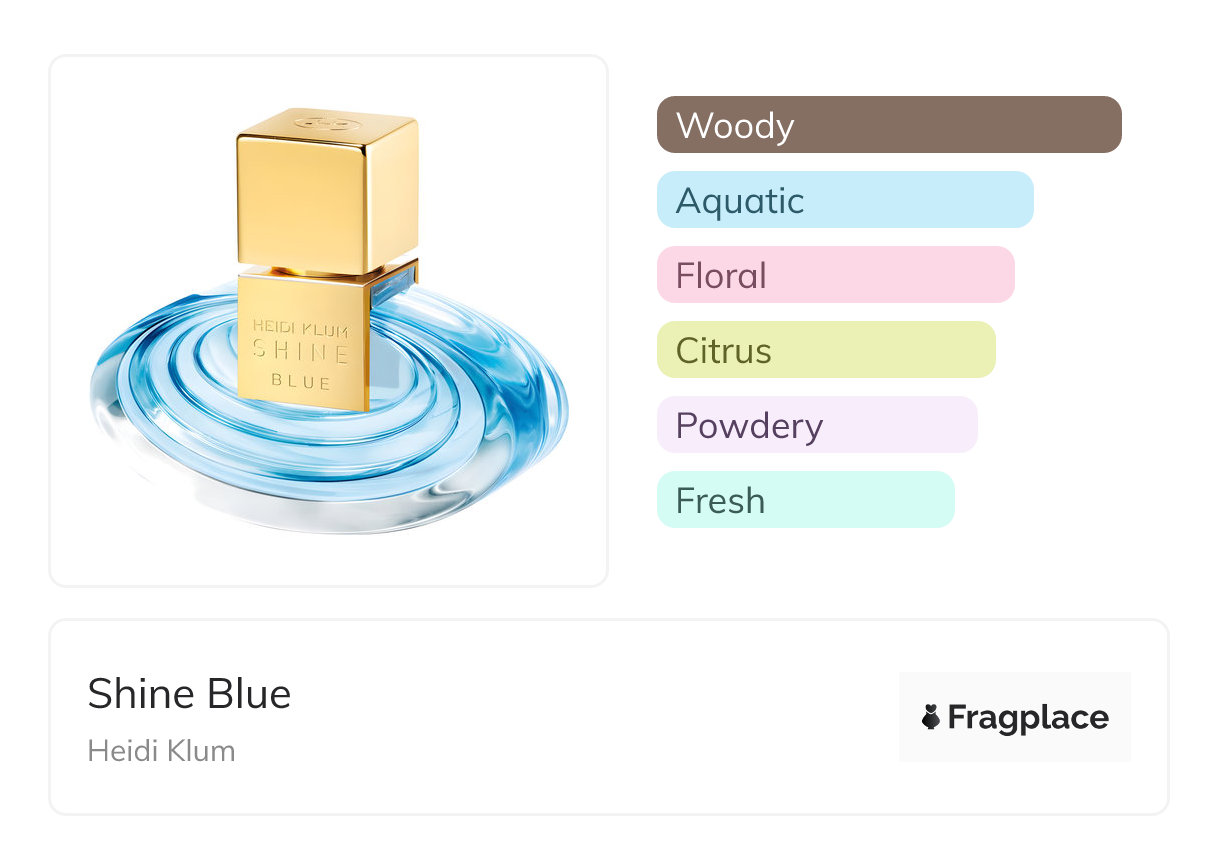Click the Heidi Klum brand name under the title
Viewport: 1218px width, 864px height.
161,751
